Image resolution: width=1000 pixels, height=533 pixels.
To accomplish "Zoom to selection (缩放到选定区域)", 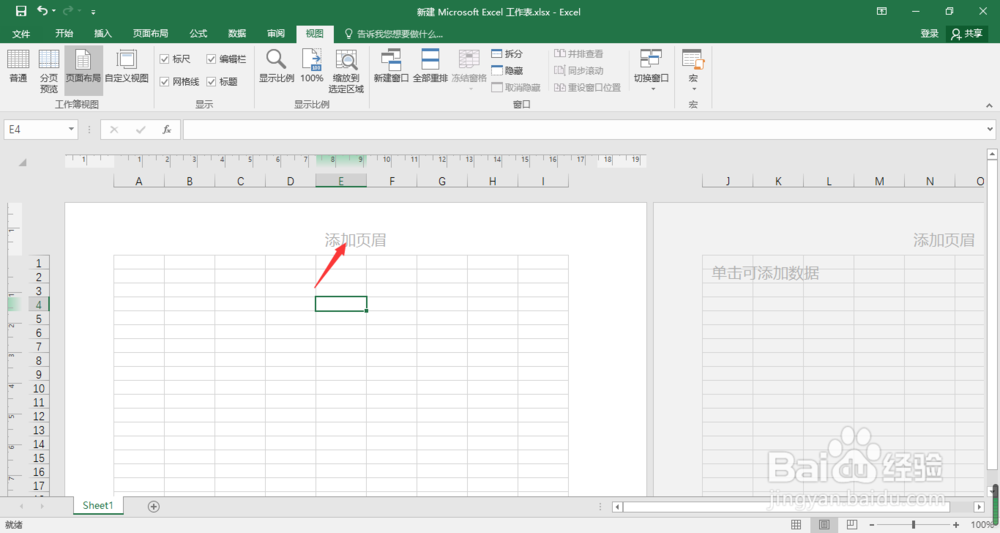I will click(346, 71).
